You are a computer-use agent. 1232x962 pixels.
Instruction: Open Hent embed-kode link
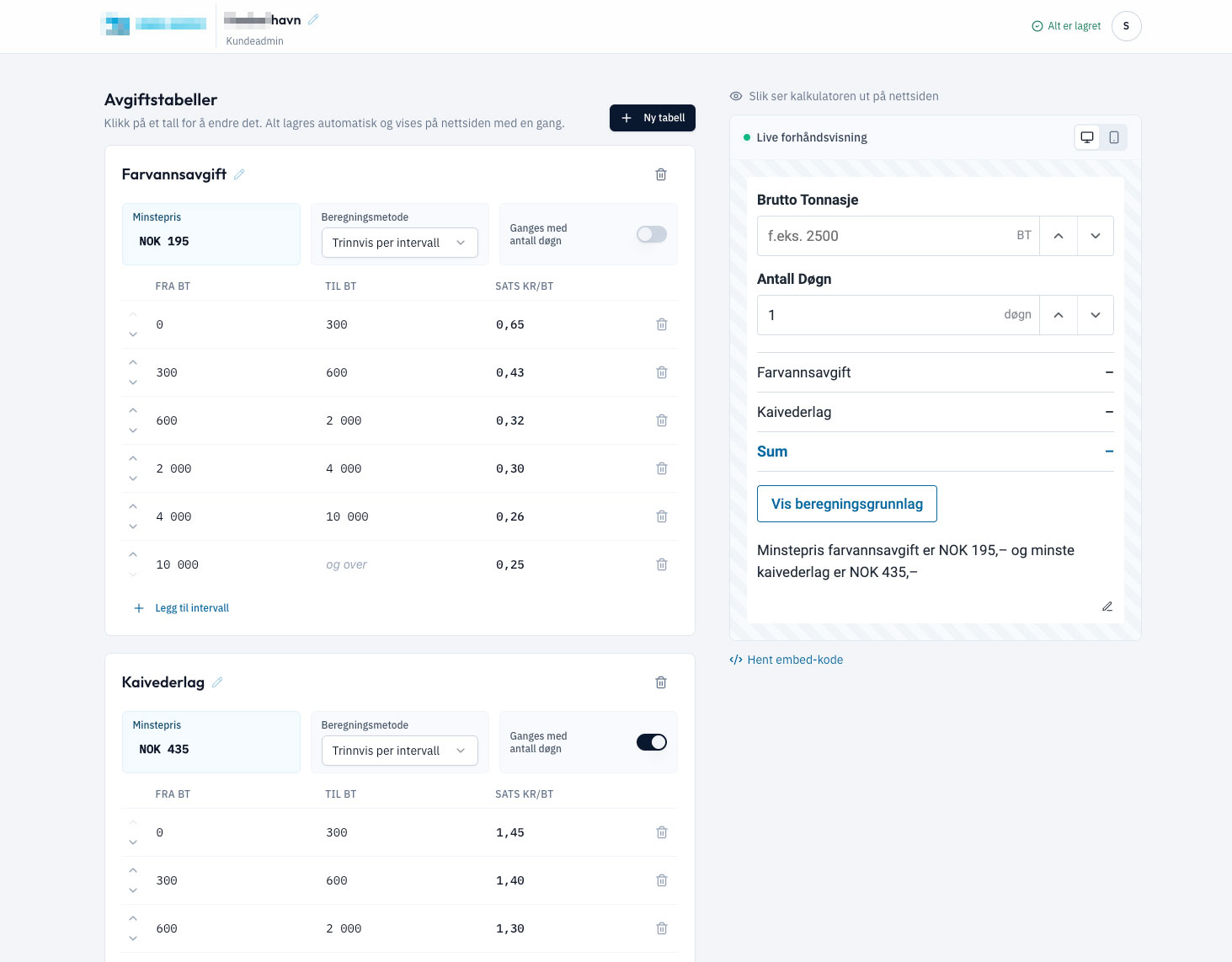(787, 660)
